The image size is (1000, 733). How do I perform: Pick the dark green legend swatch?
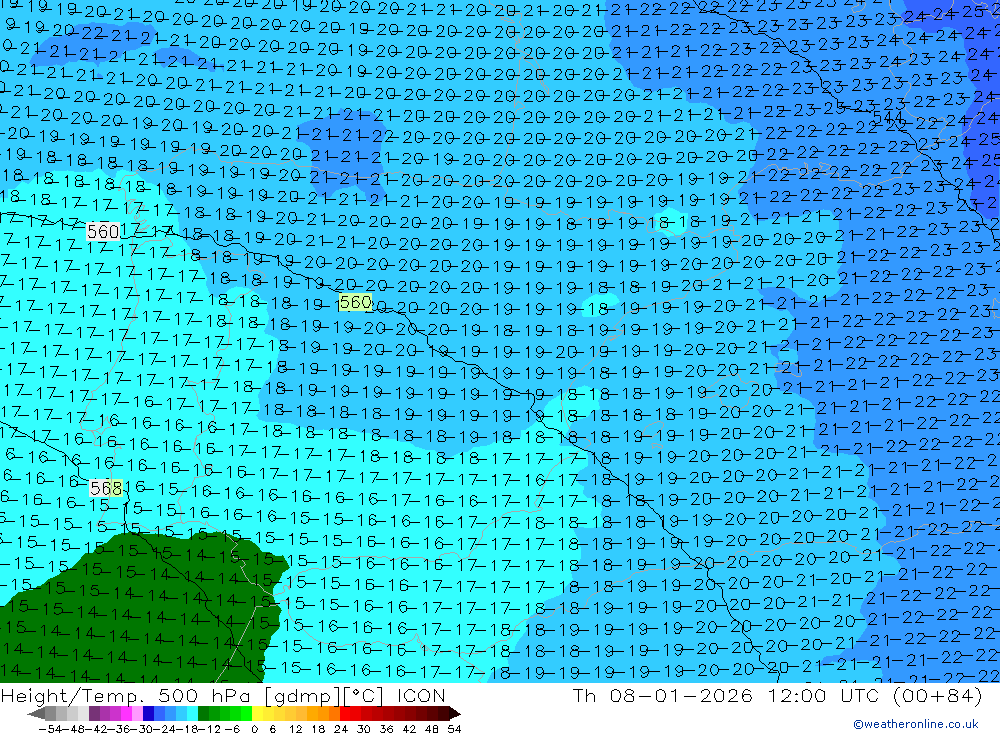click(203, 713)
